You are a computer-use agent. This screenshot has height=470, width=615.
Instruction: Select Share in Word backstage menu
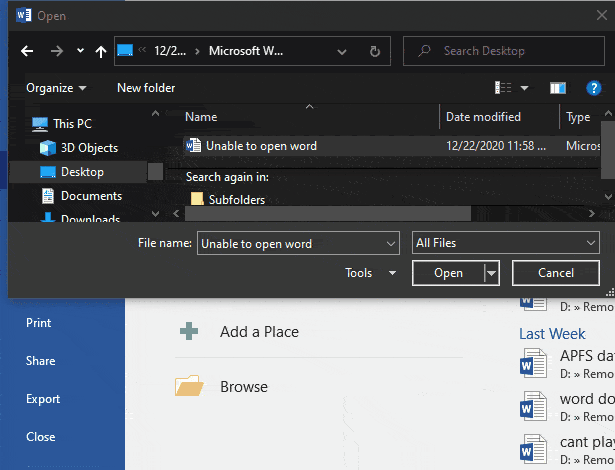coord(40,361)
